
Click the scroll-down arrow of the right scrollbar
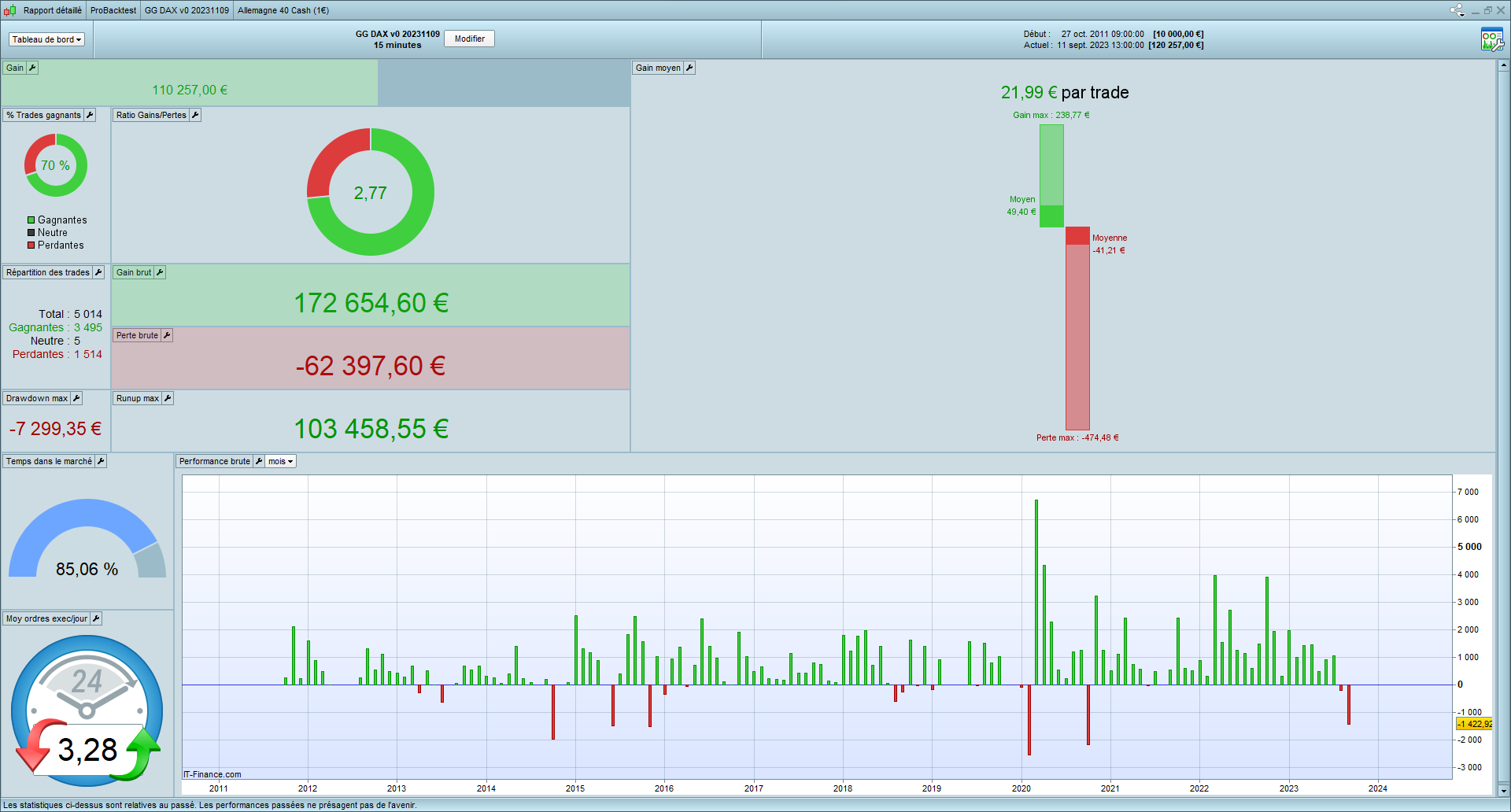[1502, 791]
